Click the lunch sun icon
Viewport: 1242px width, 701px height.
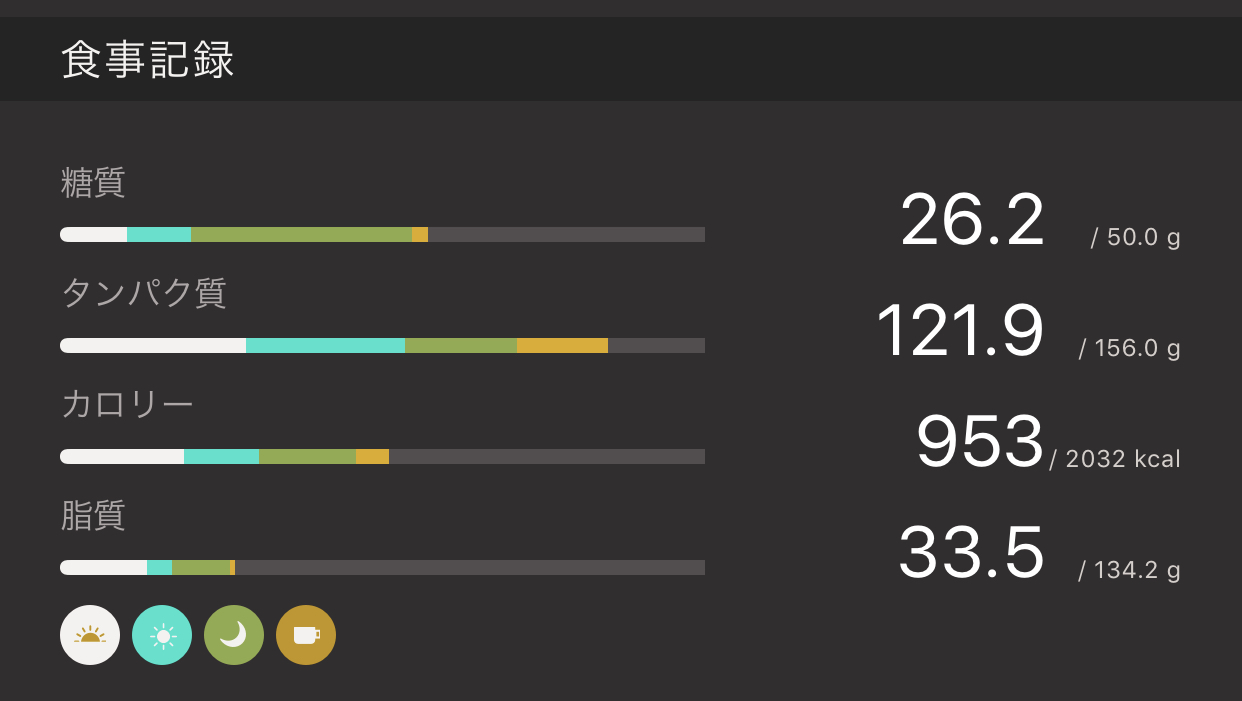[162, 635]
